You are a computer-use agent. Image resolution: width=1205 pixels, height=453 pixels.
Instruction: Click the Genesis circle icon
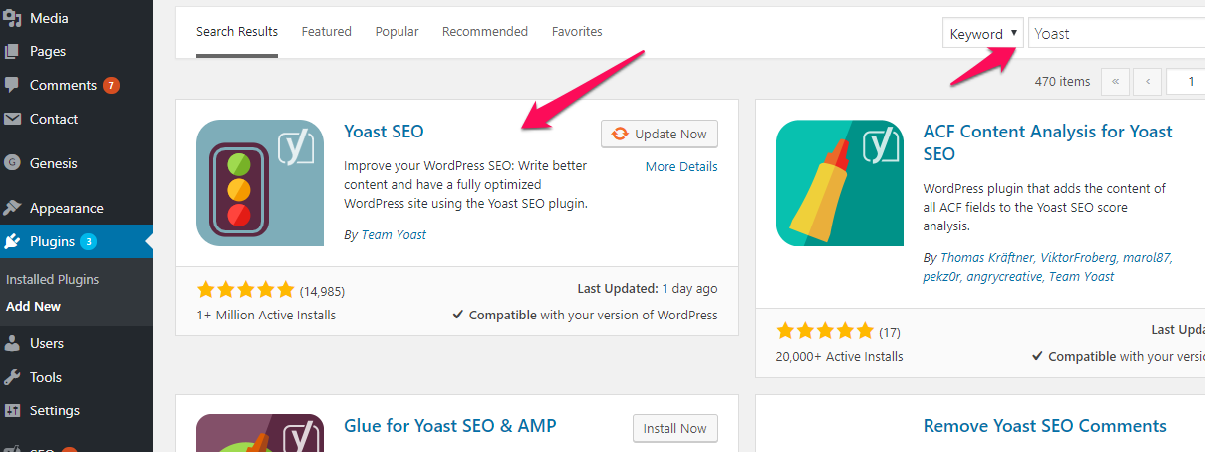click(12, 163)
